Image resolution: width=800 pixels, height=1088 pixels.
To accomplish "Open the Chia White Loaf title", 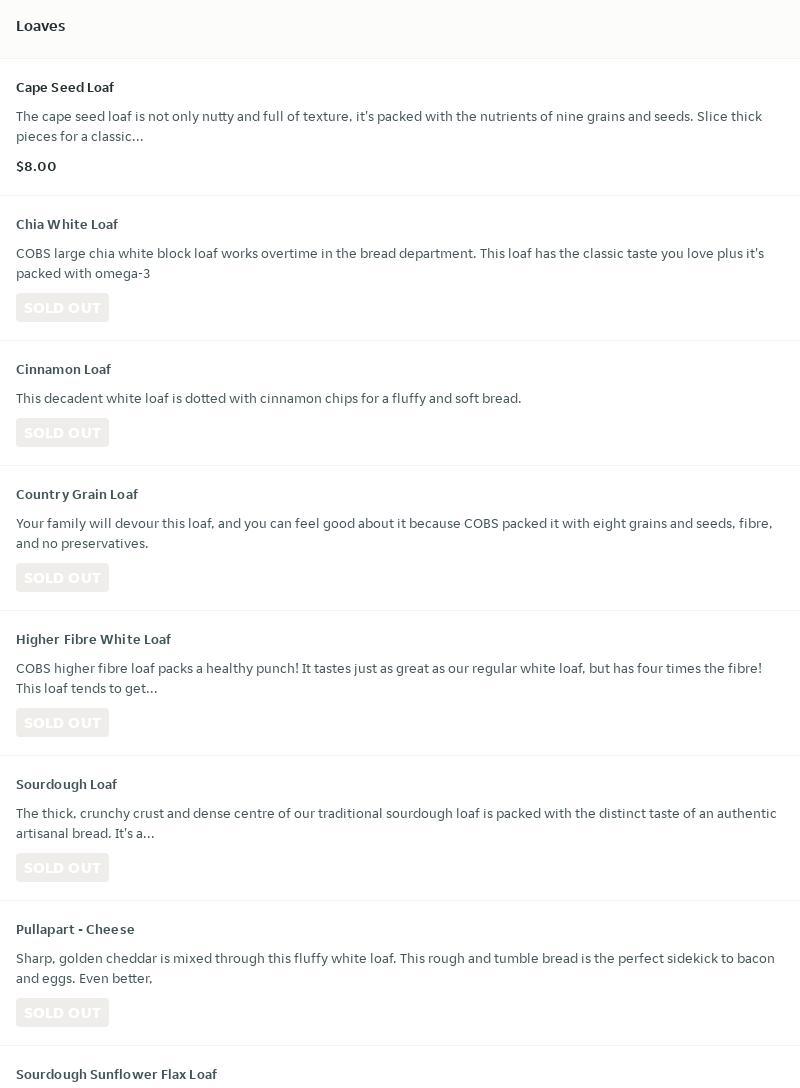I will [67, 225].
